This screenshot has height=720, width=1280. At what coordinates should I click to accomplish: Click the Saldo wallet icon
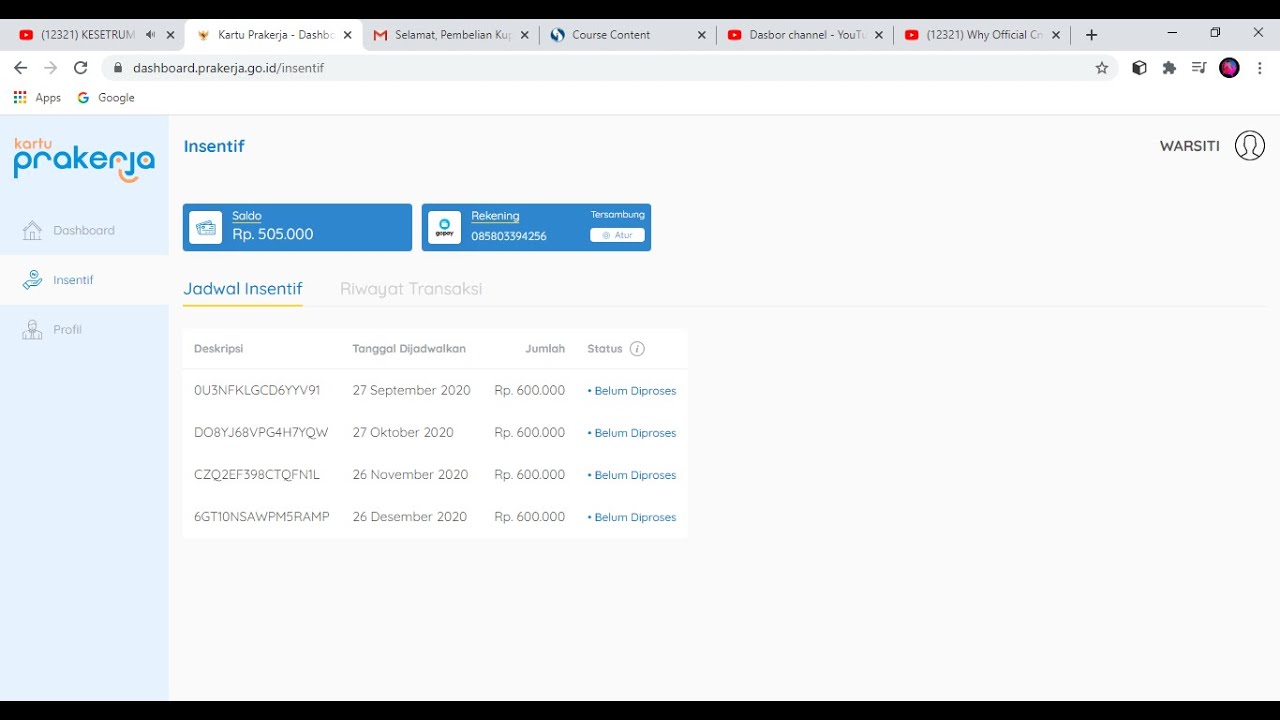coord(206,227)
